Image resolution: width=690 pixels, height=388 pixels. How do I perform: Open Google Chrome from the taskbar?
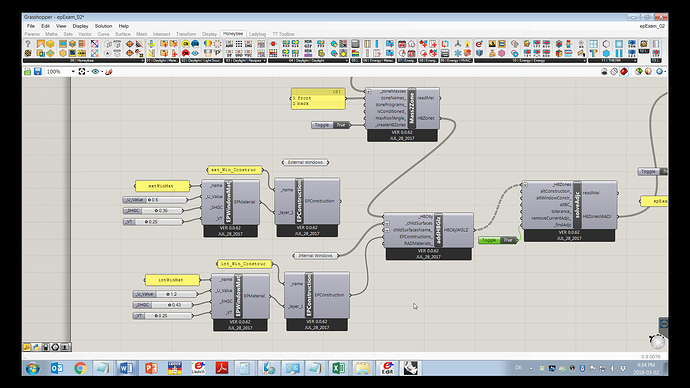pos(80,368)
